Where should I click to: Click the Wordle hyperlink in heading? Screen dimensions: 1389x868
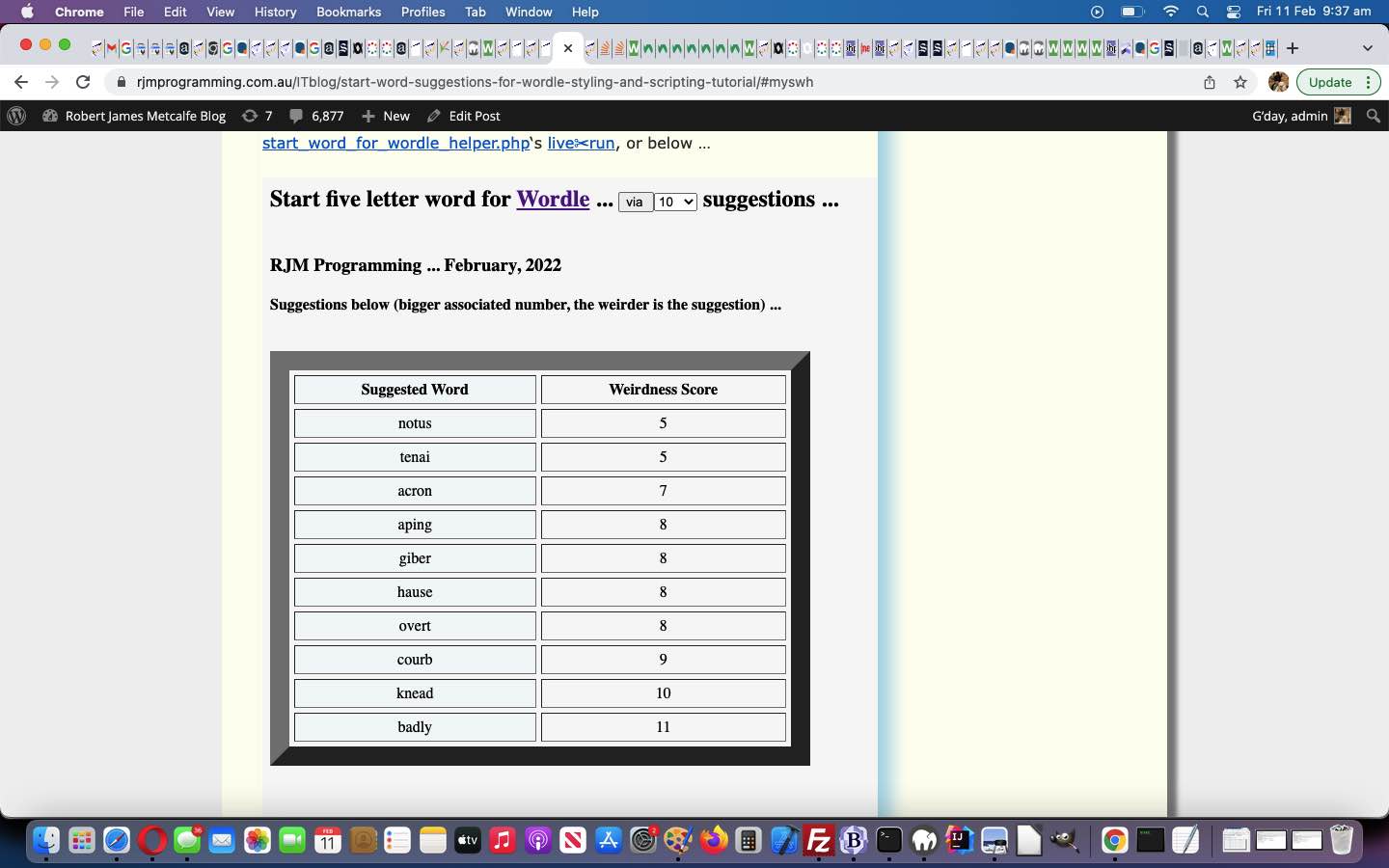(x=553, y=199)
